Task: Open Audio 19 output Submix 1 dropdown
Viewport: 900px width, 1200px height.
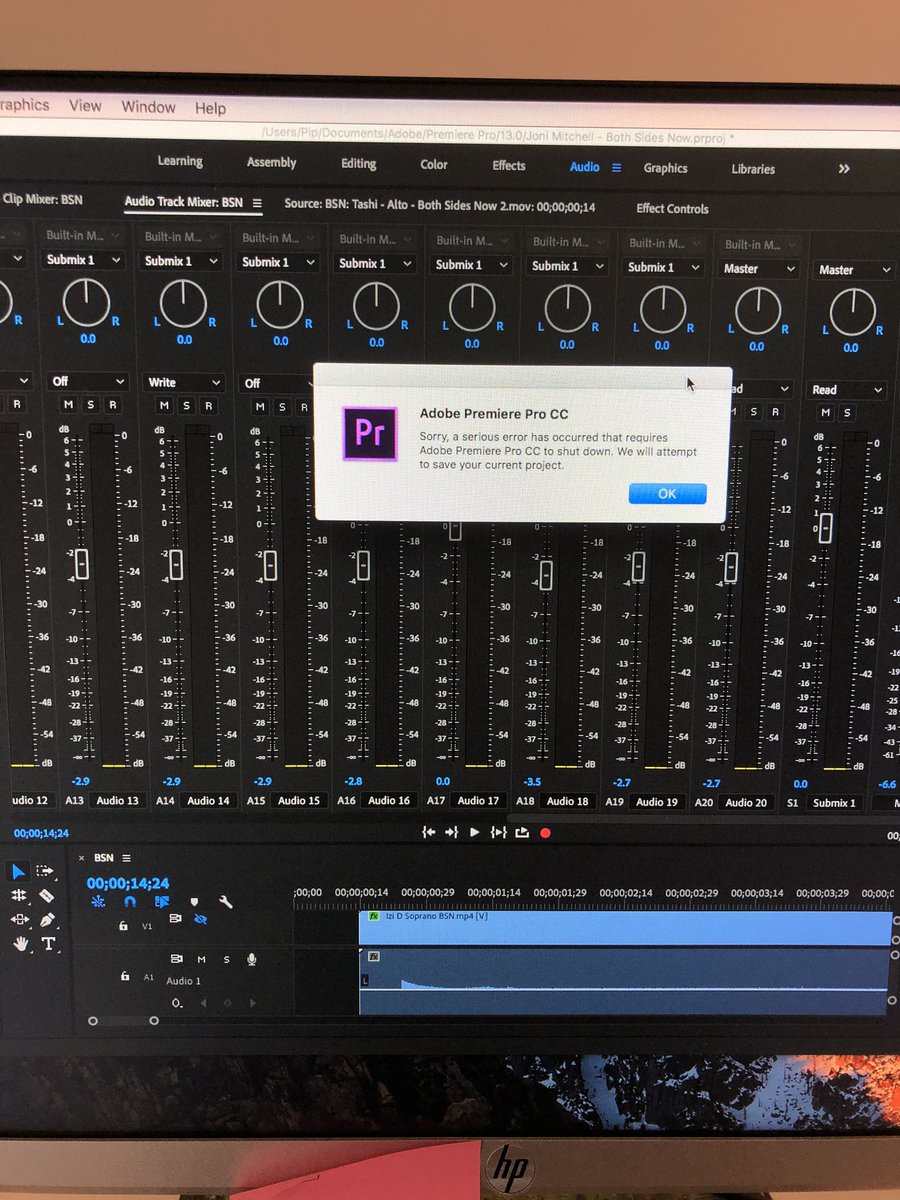Action: (664, 267)
